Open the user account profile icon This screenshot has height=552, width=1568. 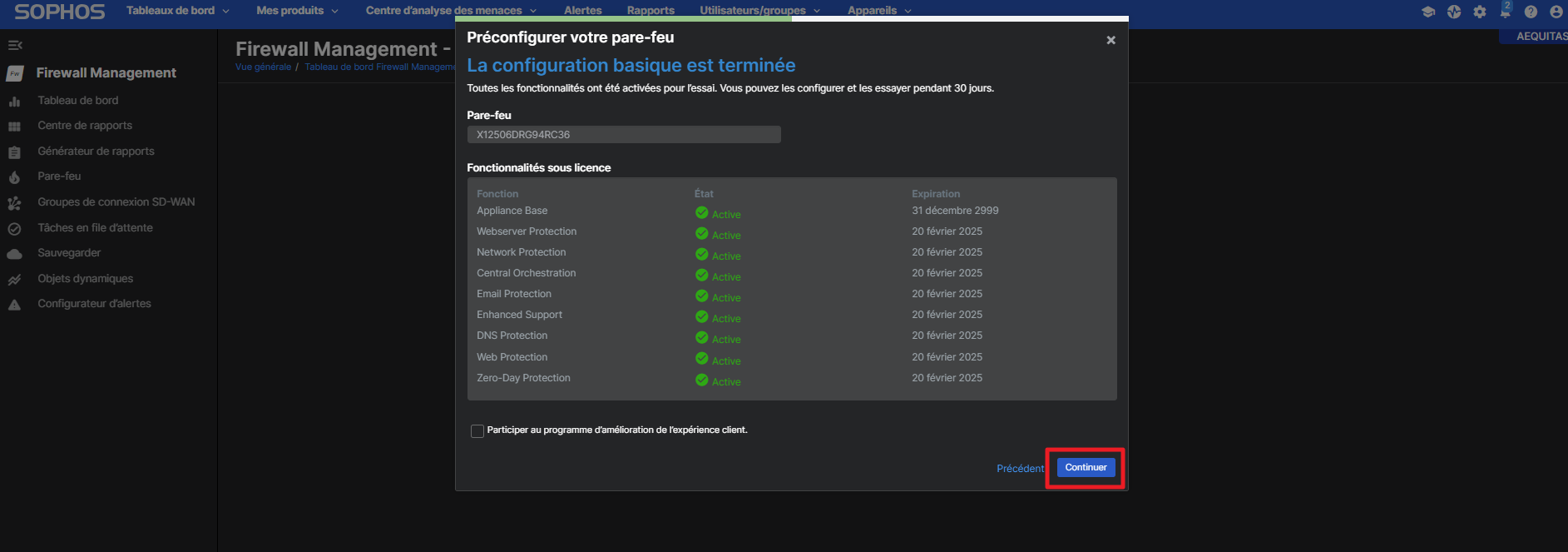1556,12
